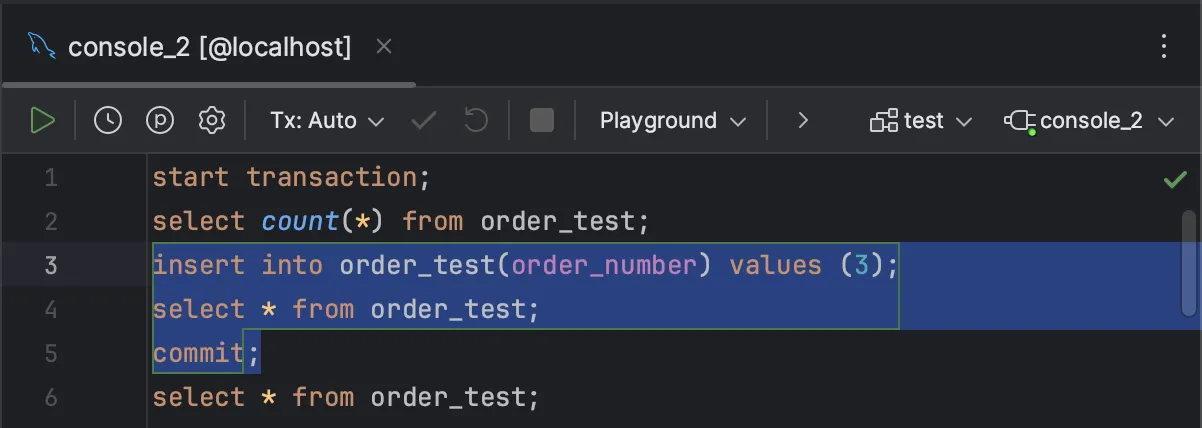The image size is (1202, 428).
Task: Select the console_2 [@localhost] tab
Action: [x=209, y=47]
